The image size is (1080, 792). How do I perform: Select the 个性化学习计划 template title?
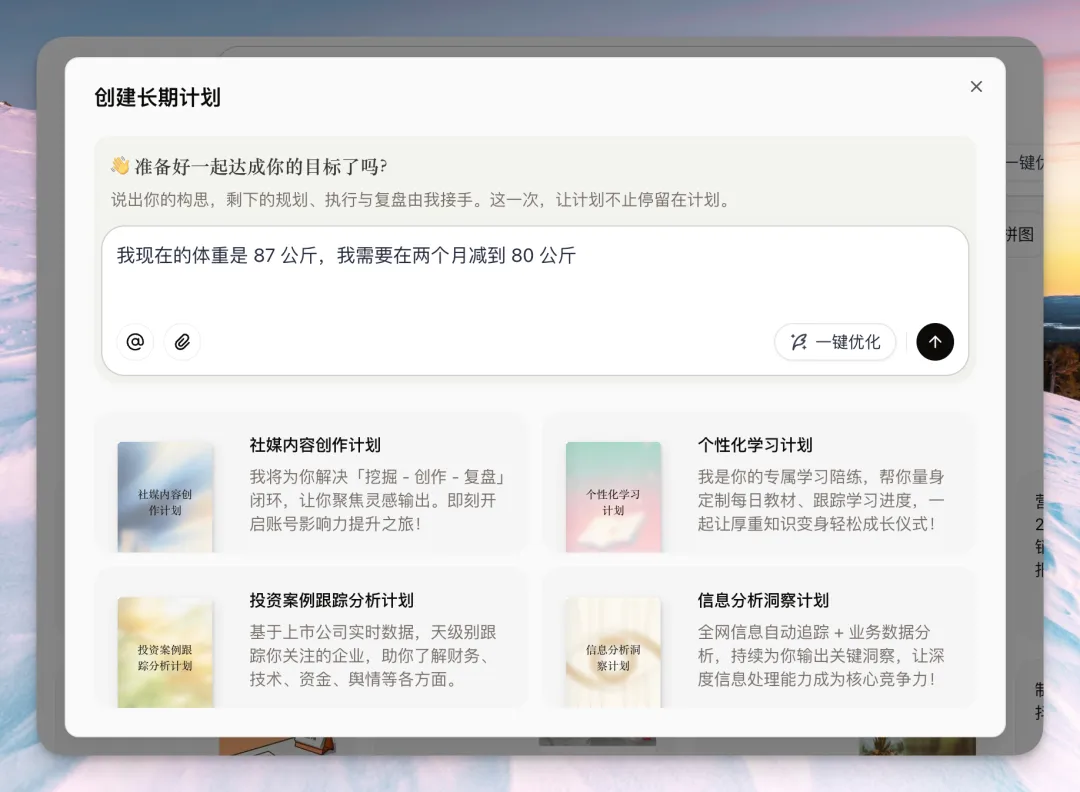click(755, 445)
